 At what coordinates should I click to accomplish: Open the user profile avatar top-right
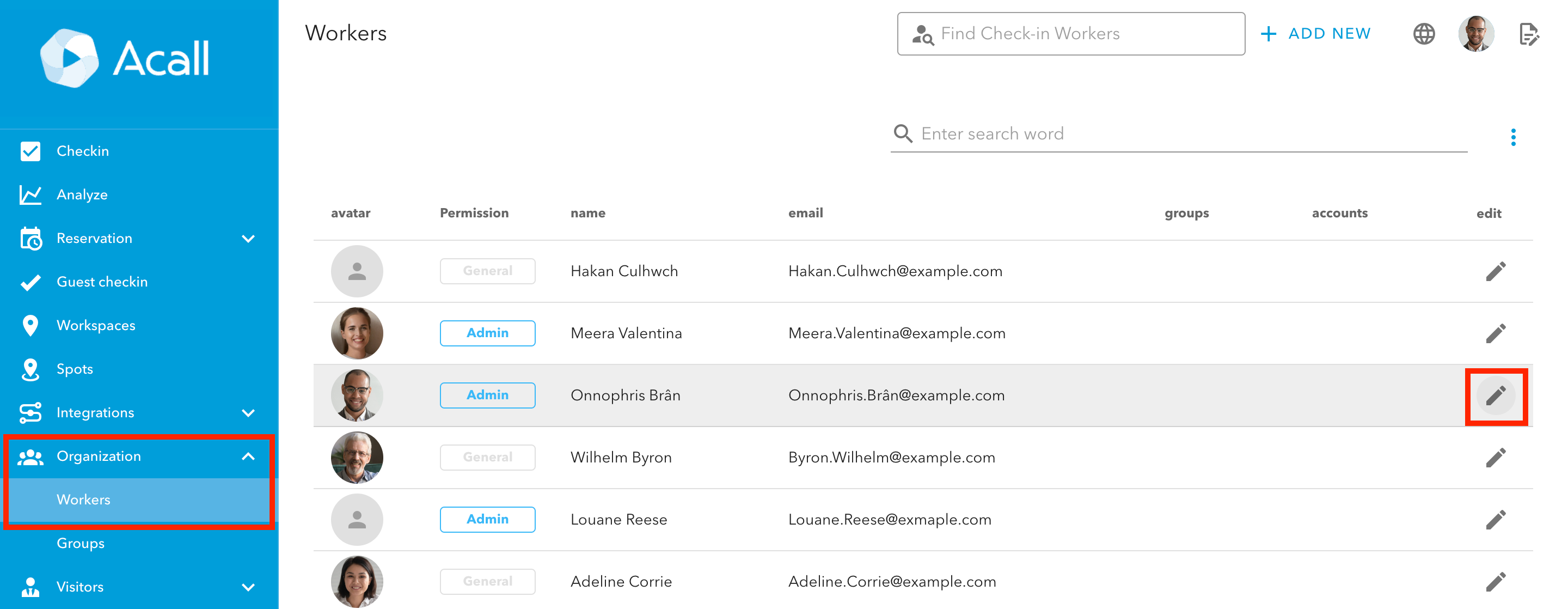tap(1475, 33)
